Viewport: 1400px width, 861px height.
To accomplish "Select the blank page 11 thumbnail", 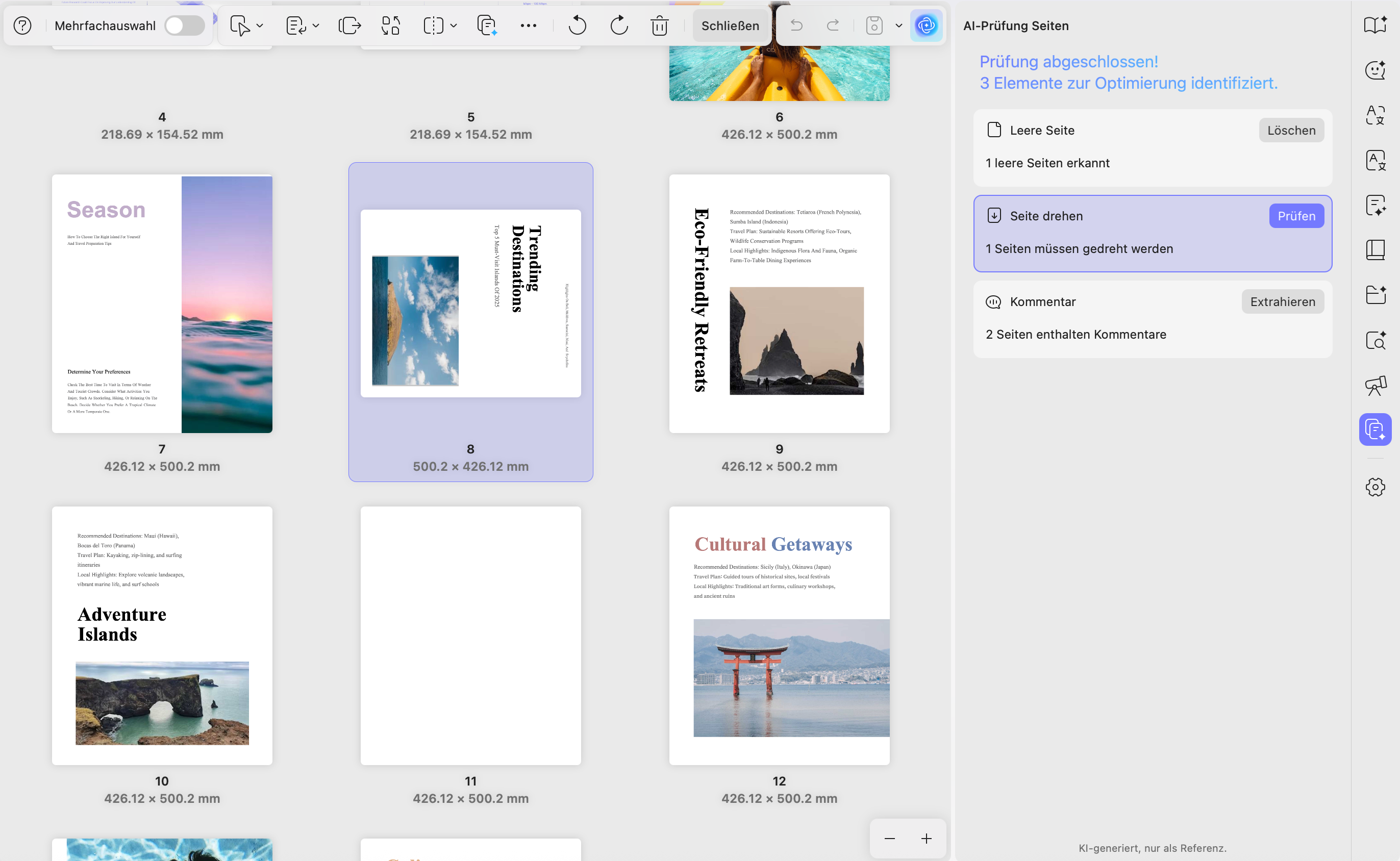I will pyautogui.click(x=470, y=636).
